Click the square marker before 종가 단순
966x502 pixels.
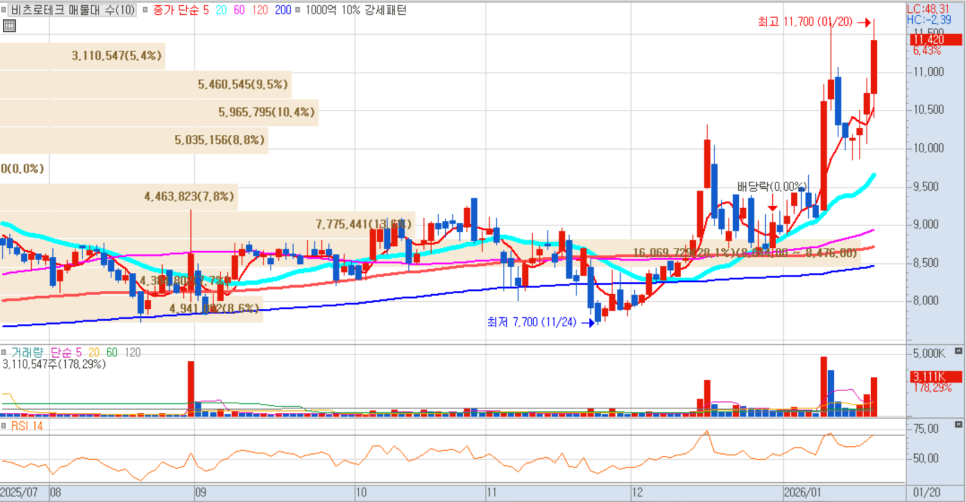tap(145, 10)
